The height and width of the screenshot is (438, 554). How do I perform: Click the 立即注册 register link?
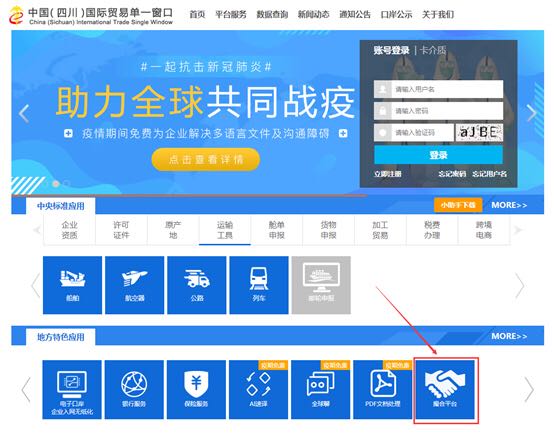[x=388, y=174]
